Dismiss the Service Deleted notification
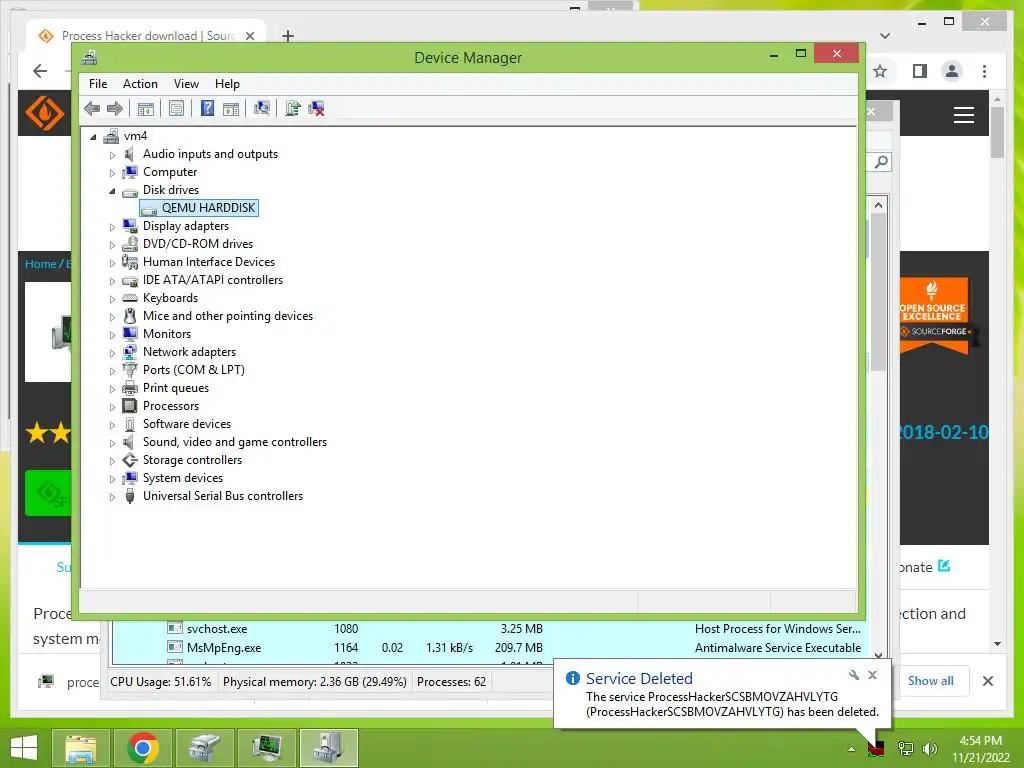 click(872, 675)
